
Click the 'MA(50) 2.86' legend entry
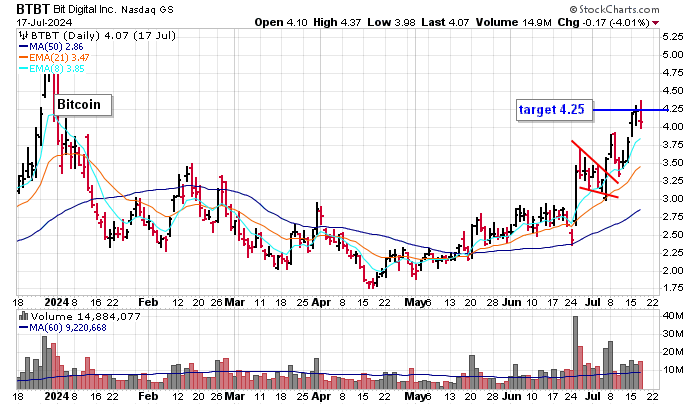[51, 46]
